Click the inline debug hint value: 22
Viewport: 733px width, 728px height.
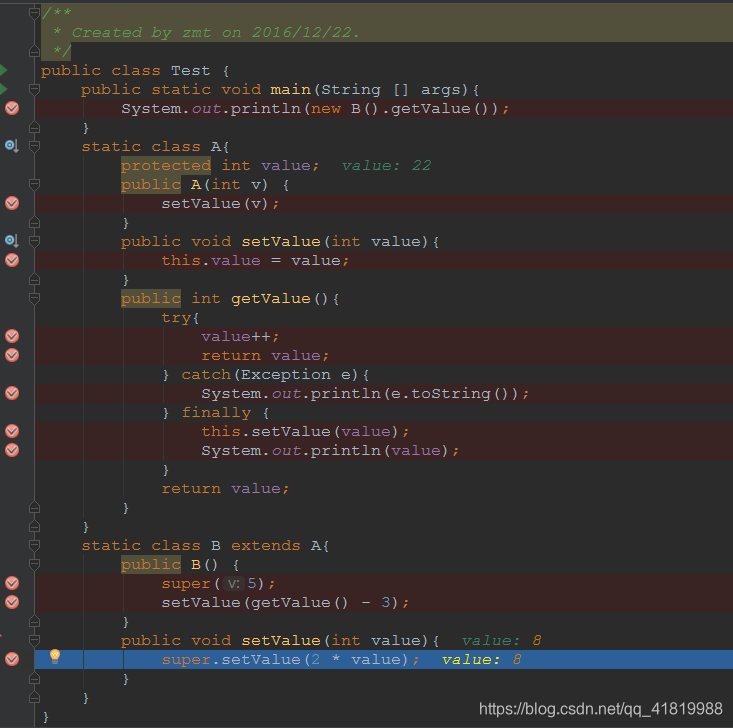(x=386, y=166)
